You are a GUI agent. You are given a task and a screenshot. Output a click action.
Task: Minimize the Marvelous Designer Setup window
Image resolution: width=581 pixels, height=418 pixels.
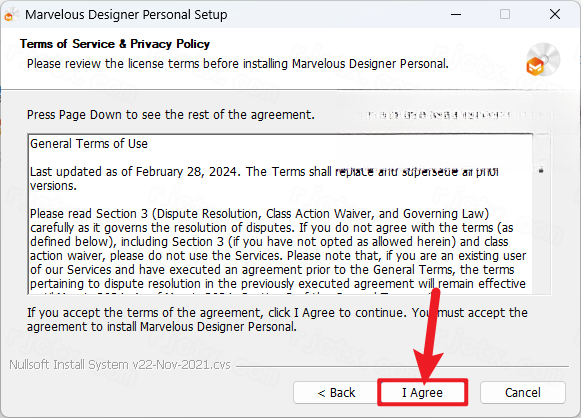pyautogui.click(x=456, y=15)
